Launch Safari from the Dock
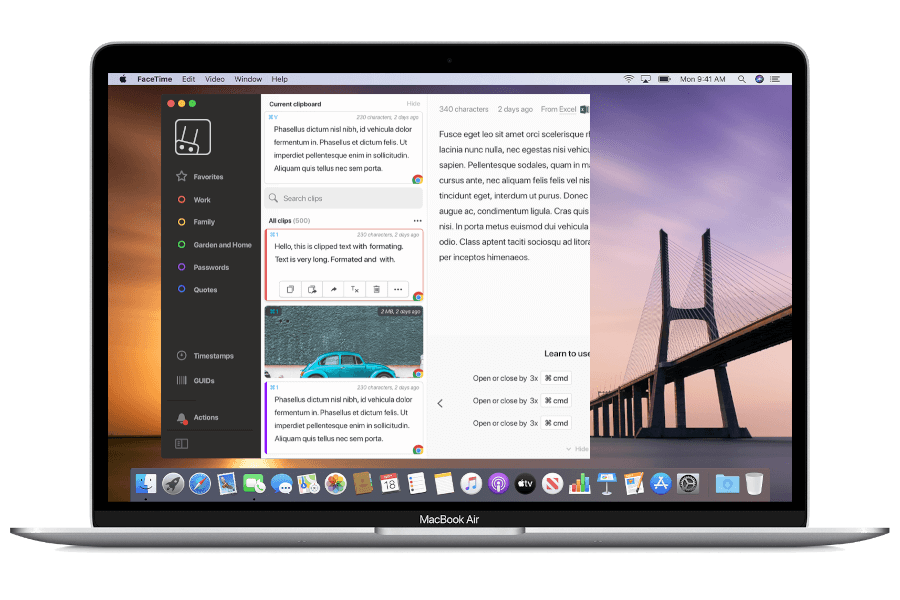This screenshot has width=900, height=600. (200, 483)
